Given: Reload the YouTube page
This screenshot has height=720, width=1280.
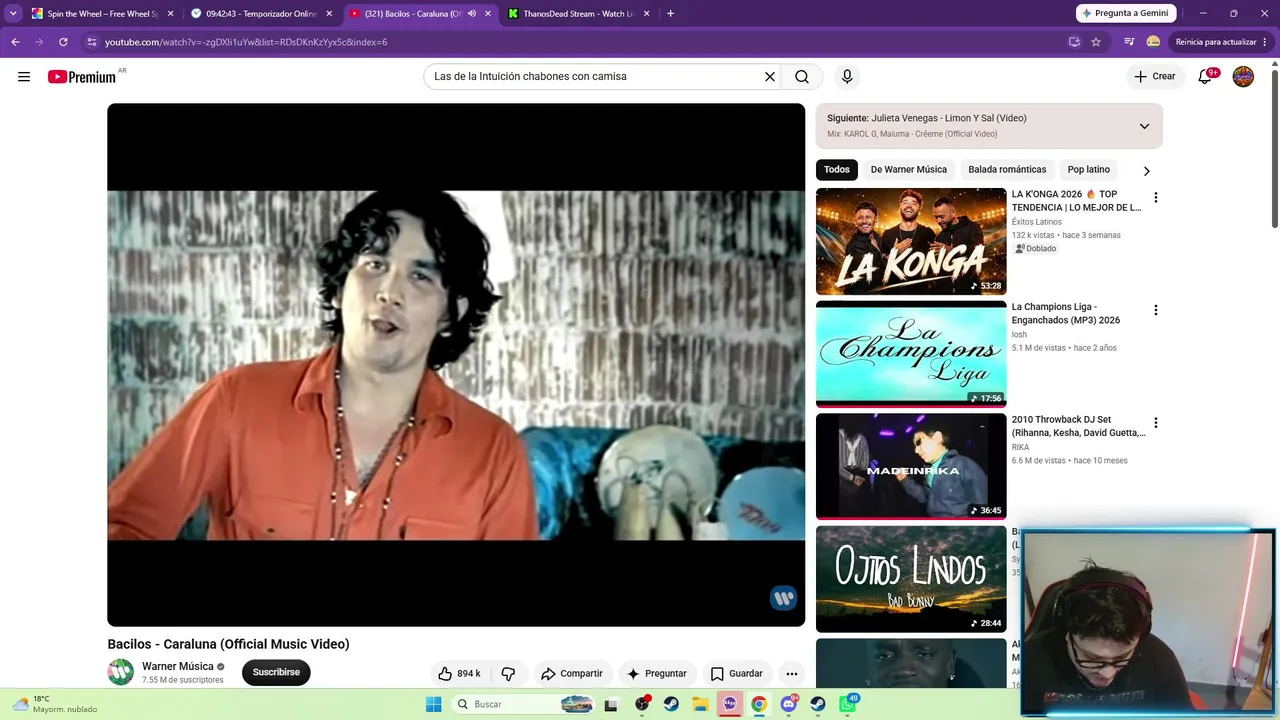Looking at the screenshot, I should click(63, 42).
